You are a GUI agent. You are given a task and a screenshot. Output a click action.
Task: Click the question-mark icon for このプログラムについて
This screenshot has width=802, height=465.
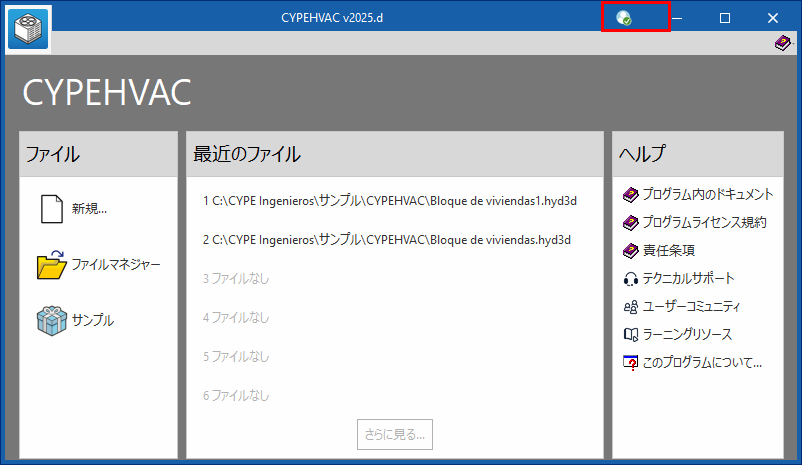pos(631,363)
